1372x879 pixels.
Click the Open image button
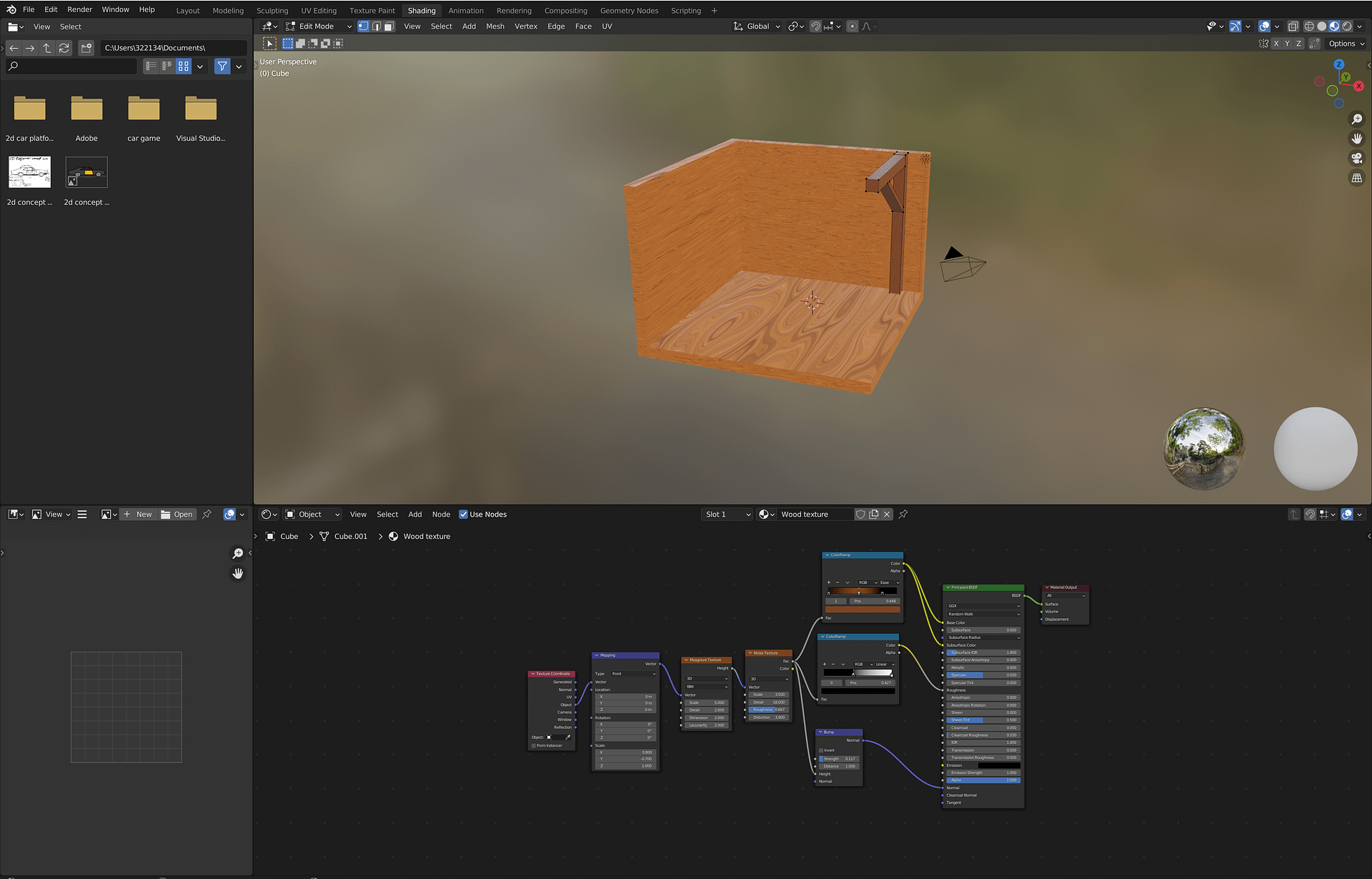pos(177,515)
